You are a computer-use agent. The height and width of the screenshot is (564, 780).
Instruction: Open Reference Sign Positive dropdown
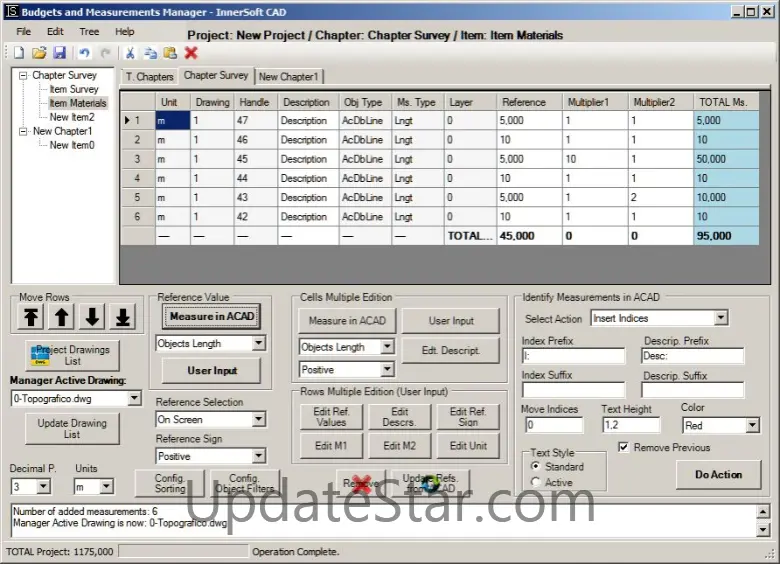point(259,456)
